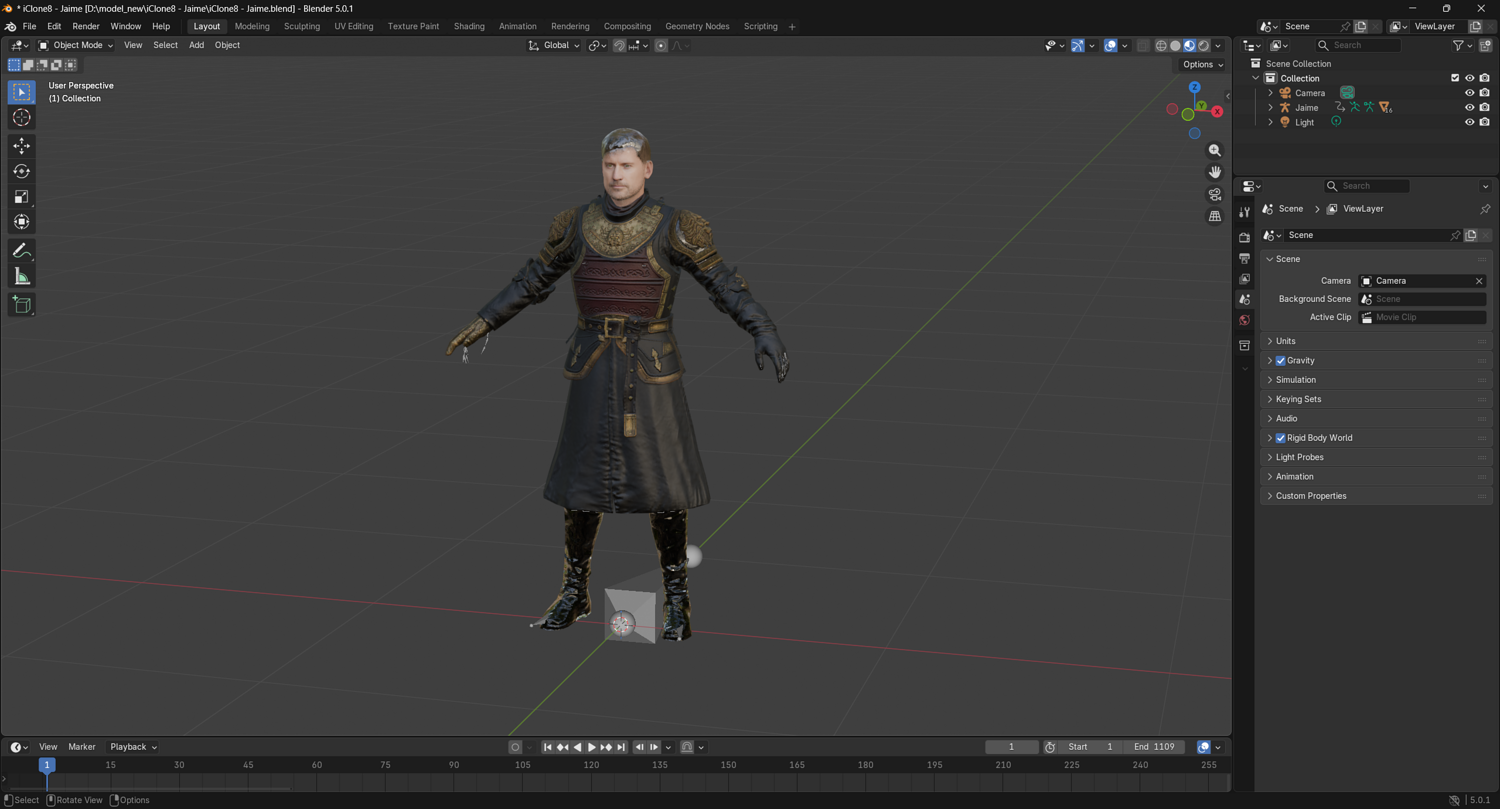Open the viewport Add menu
The image size is (1500, 809).
[x=196, y=45]
